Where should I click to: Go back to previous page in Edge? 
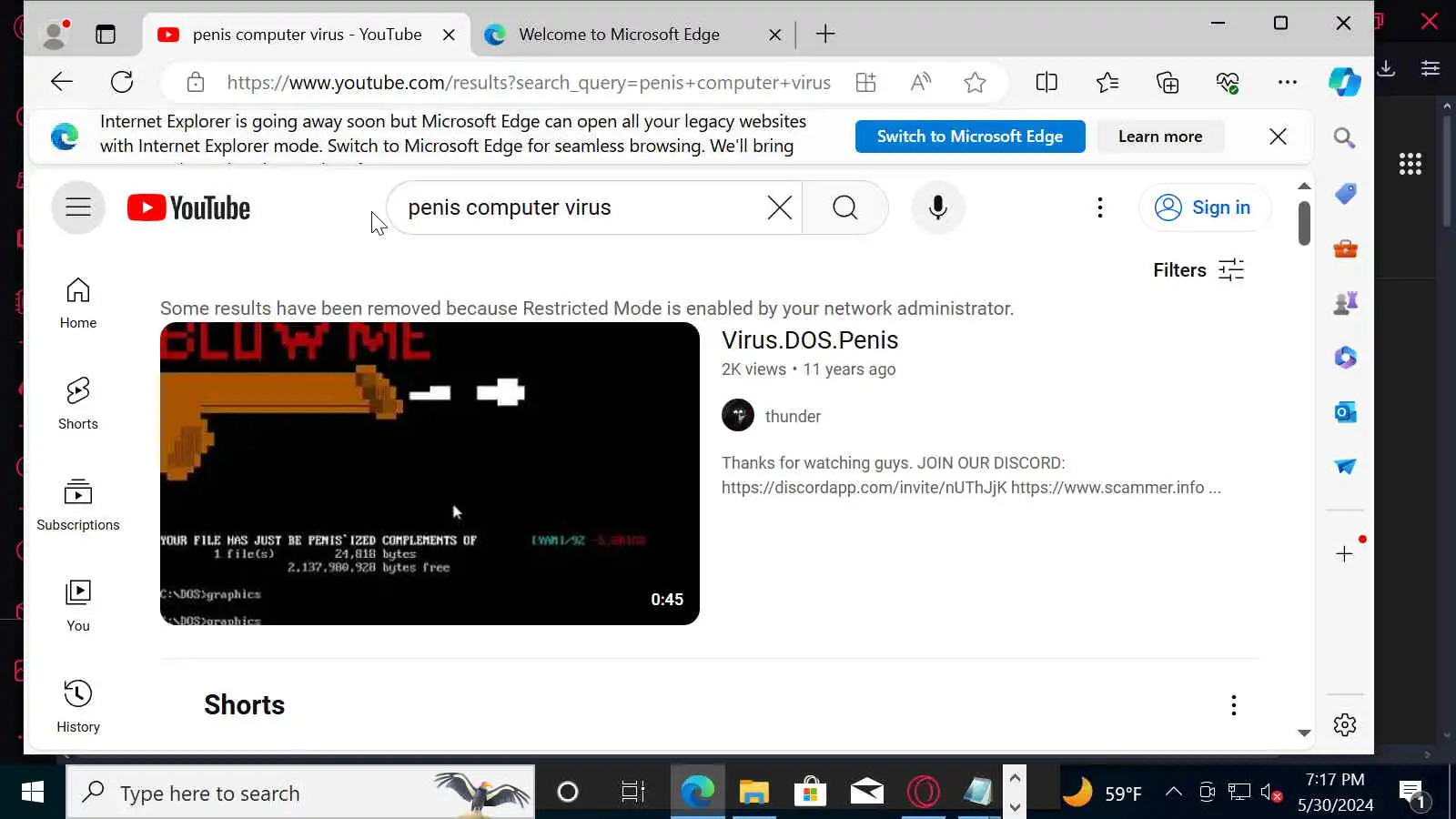[x=61, y=82]
